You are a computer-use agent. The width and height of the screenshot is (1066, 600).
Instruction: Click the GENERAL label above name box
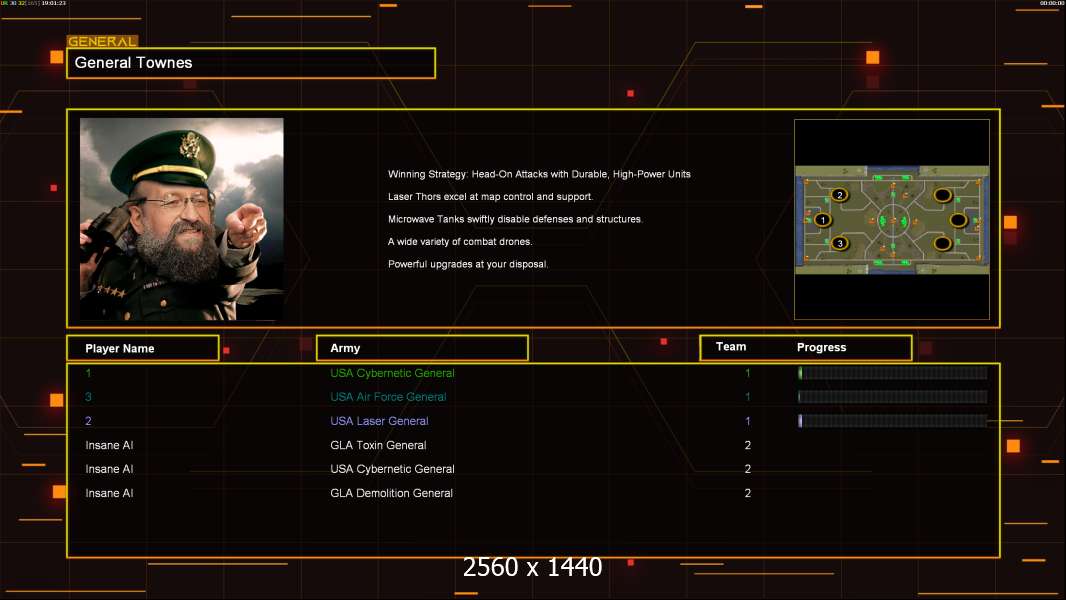(102, 41)
